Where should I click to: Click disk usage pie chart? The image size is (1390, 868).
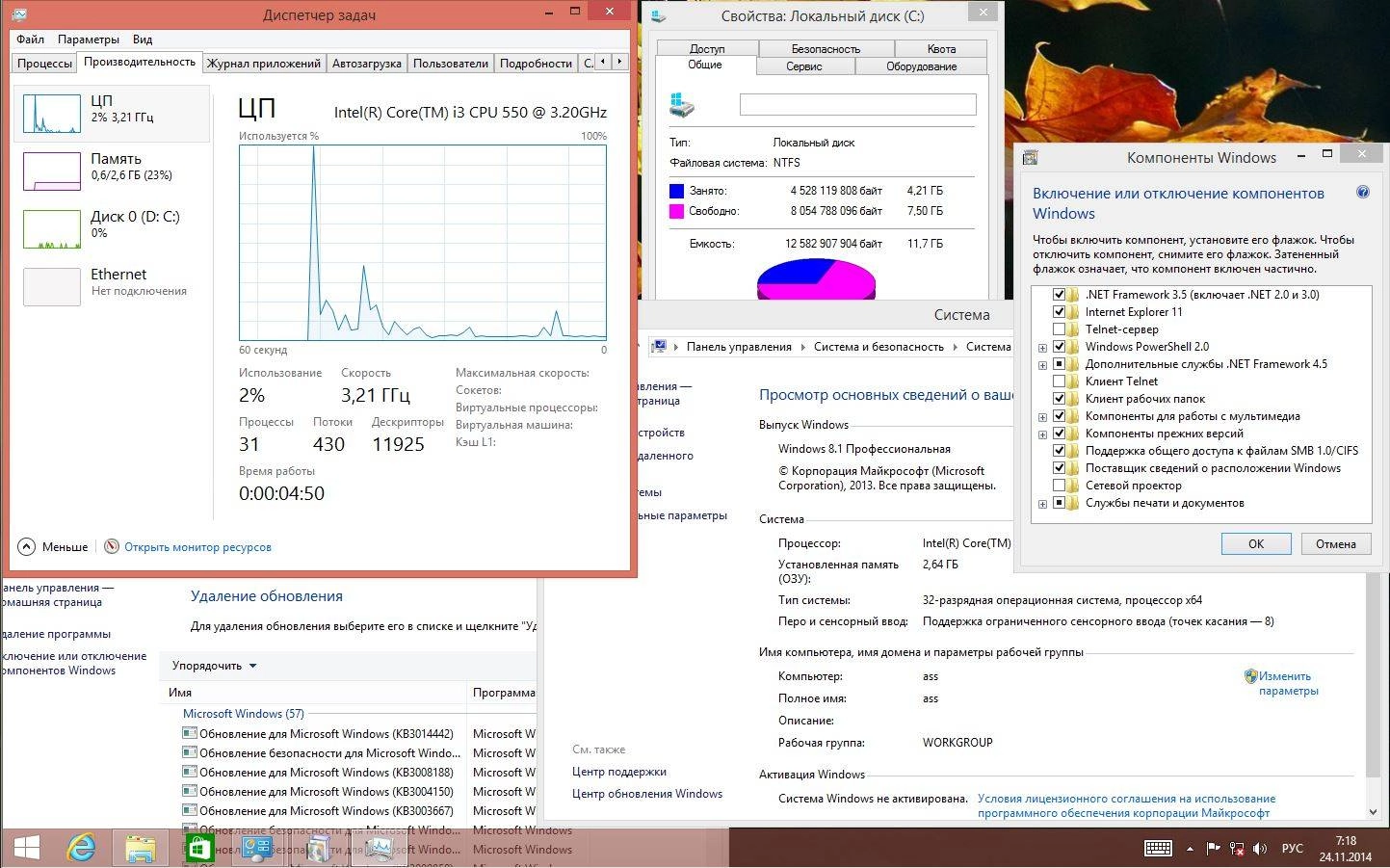[x=816, y=279]
